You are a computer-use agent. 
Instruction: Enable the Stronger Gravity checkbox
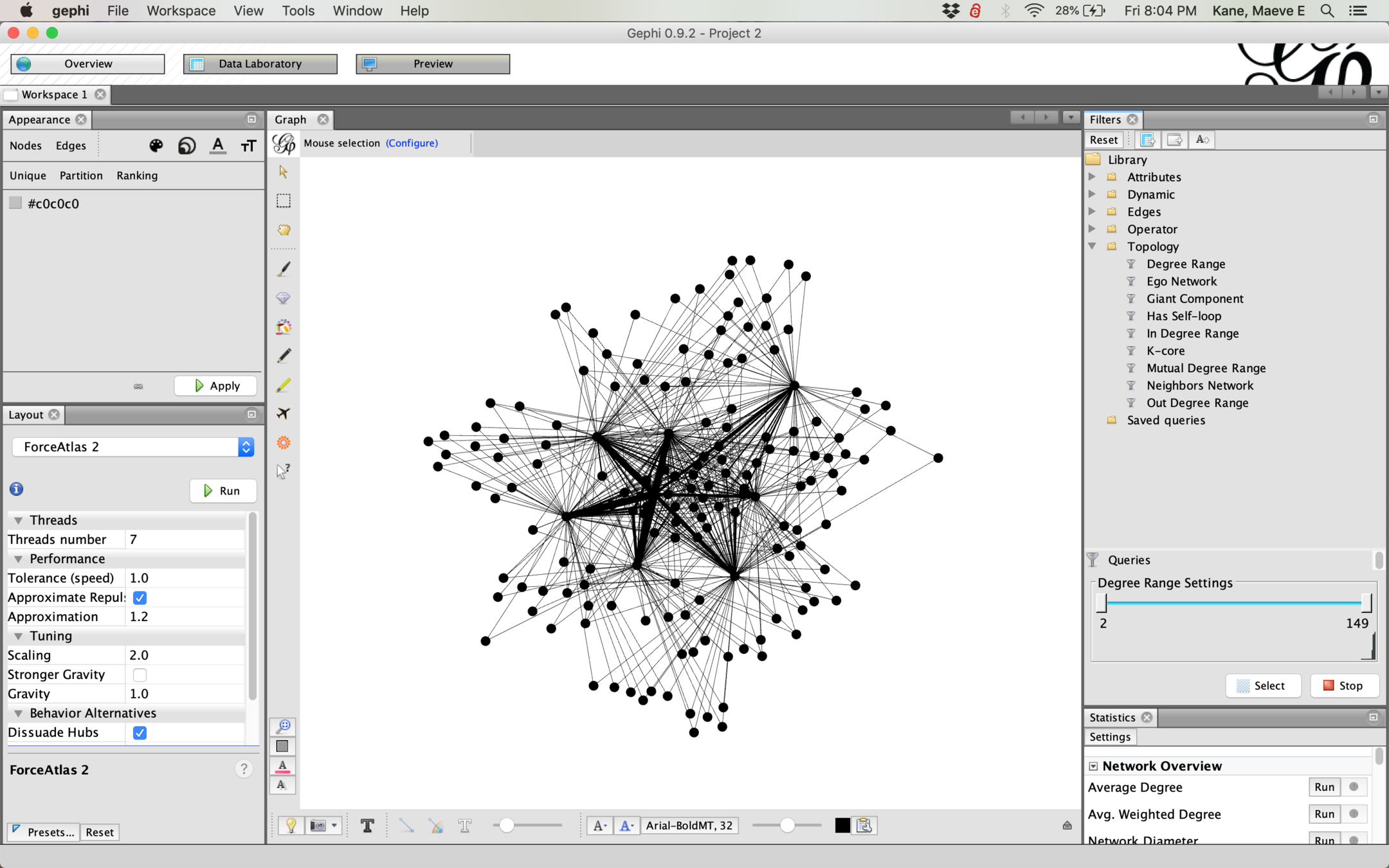click(x=140, y=674)
